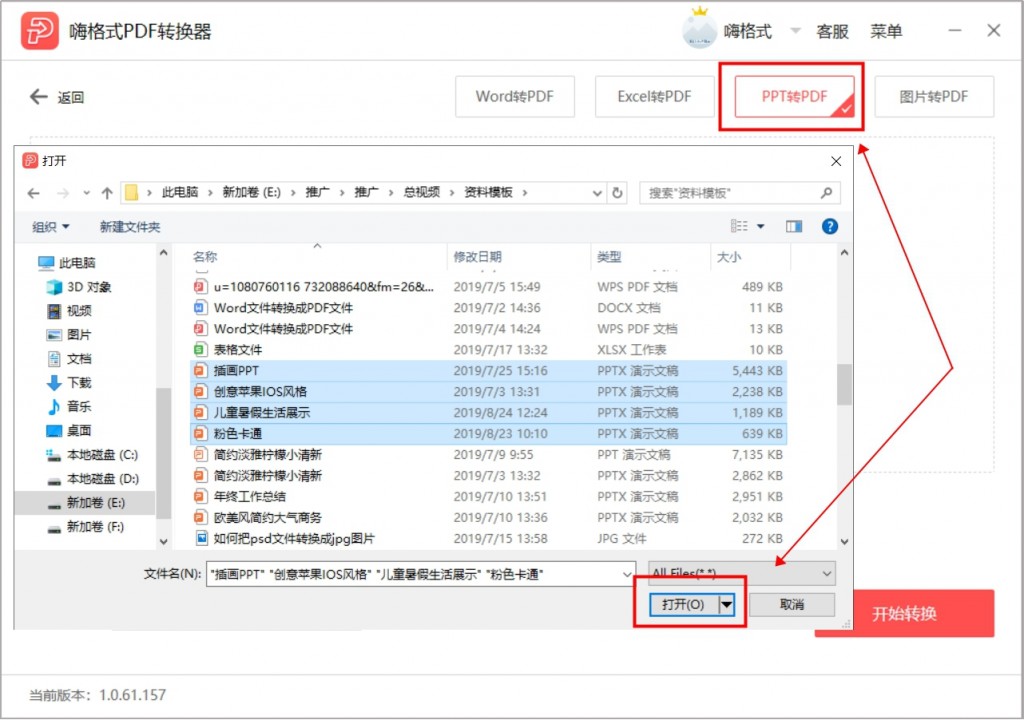Click 新建文件夹 button

(129, 227)
